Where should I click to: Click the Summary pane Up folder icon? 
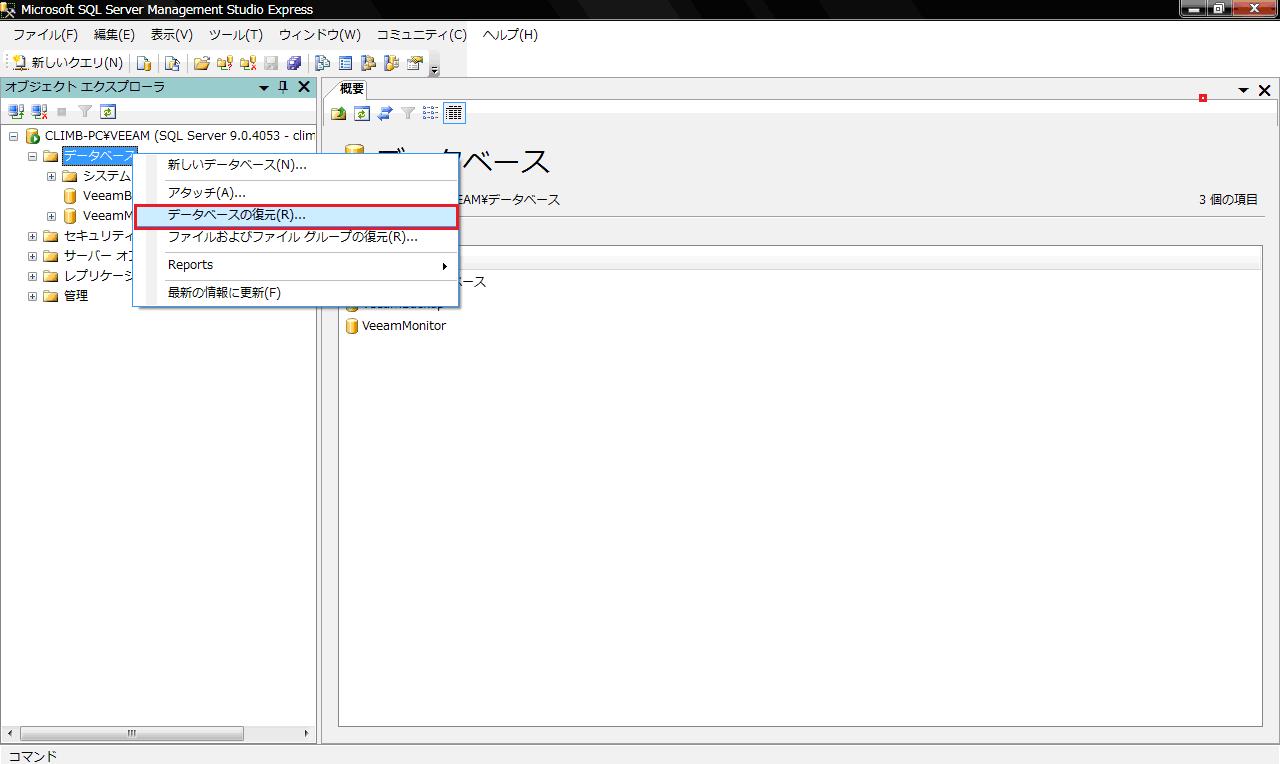coord(339,113)
